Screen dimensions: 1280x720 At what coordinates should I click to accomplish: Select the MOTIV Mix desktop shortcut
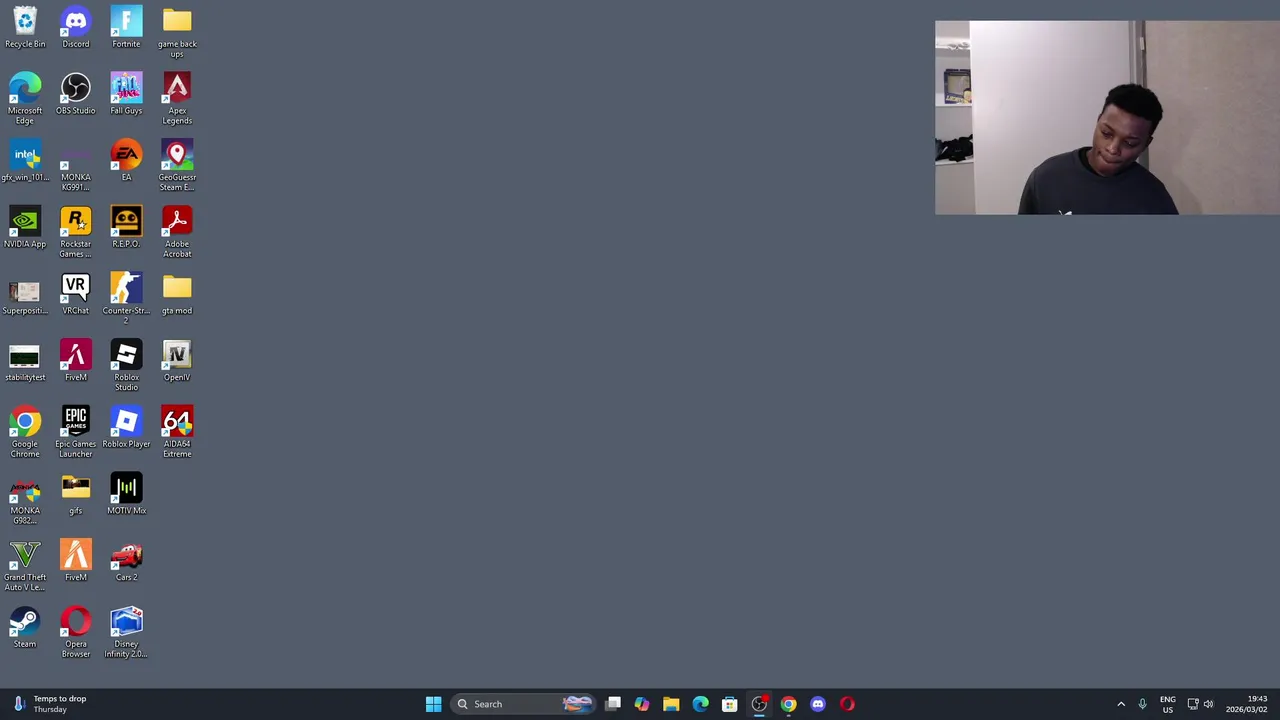coord(126,495)
